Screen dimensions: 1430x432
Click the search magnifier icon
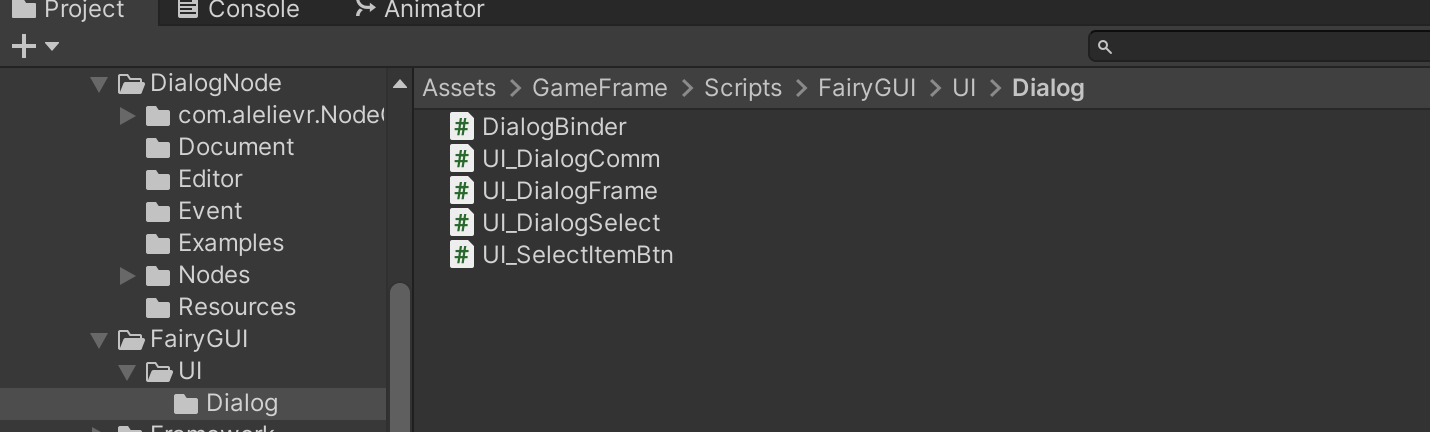click(x=1105, y=47)
